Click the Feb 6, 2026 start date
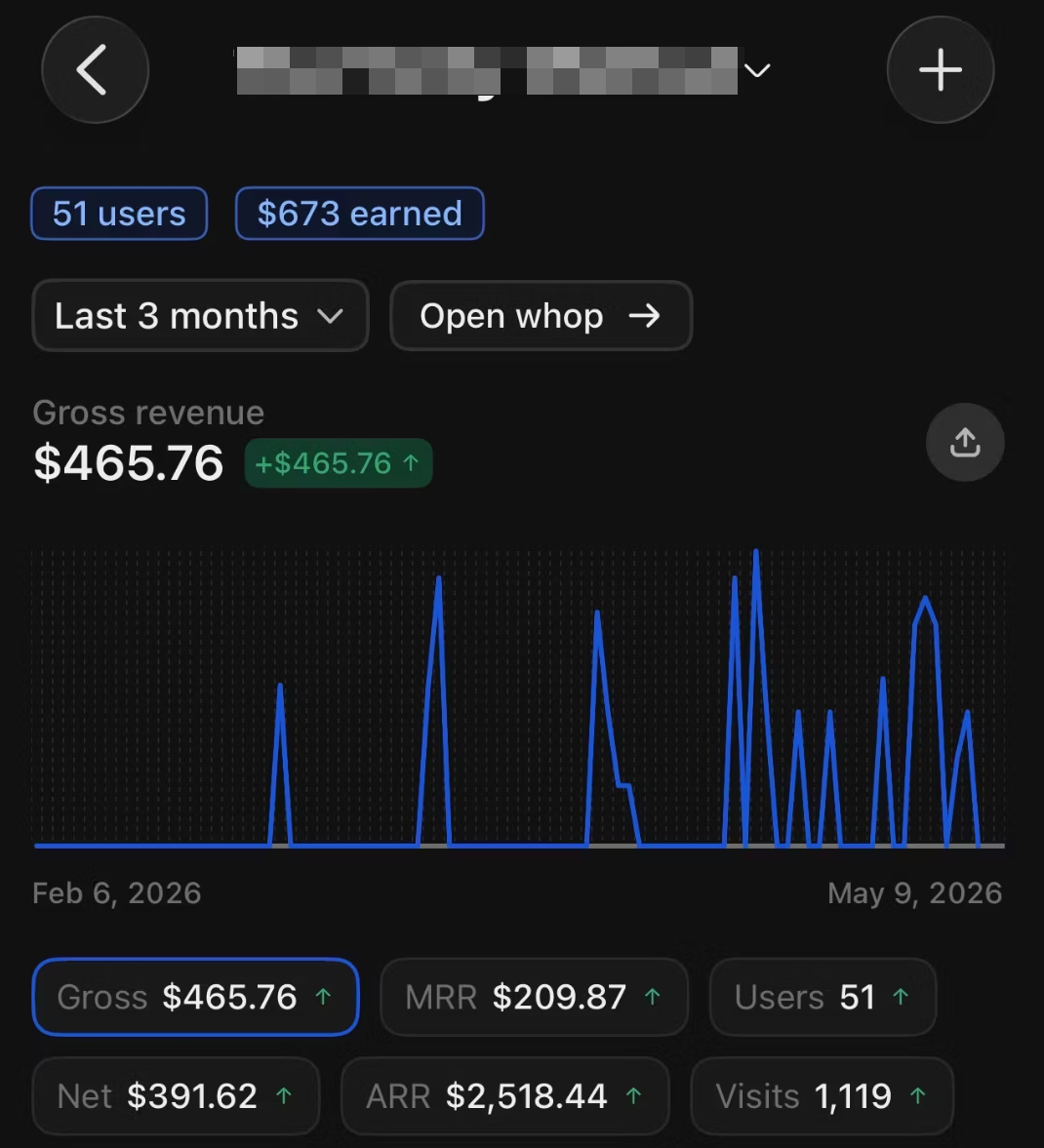Viewport: 1044px width, 1148px height. (x=116, y=893)
